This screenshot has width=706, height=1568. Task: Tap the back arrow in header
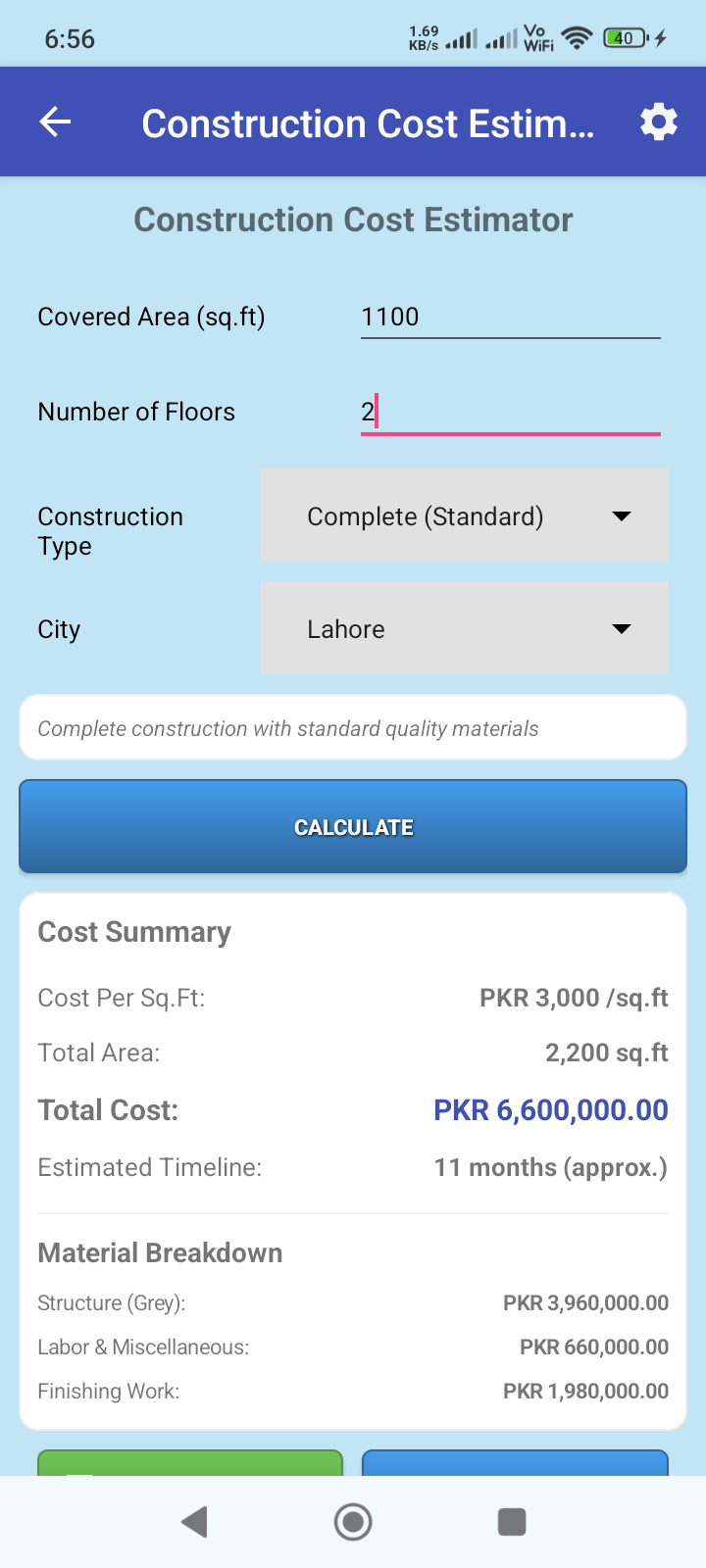click(55, 122)
